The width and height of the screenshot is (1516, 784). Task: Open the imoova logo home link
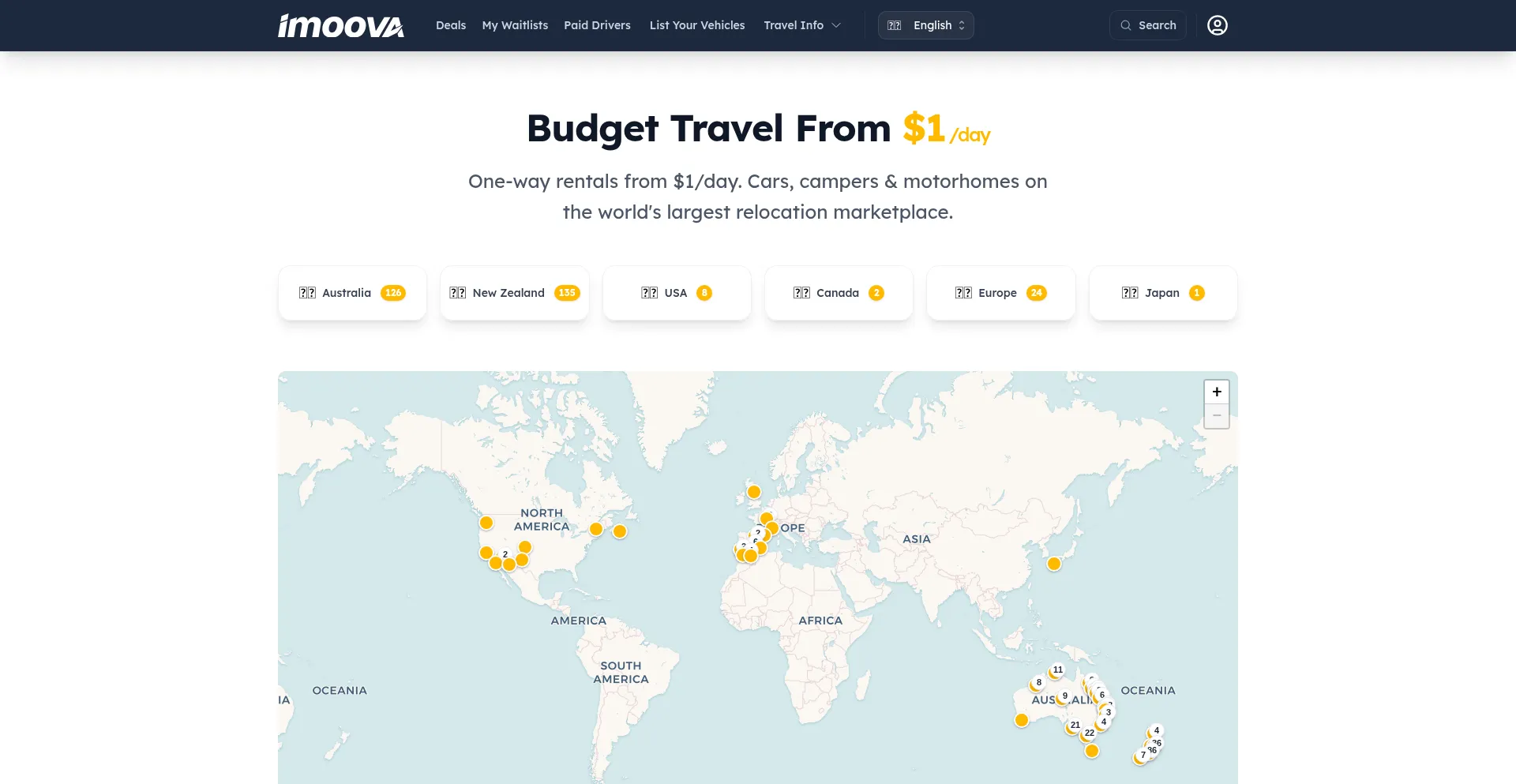click(x=341, y=26)
